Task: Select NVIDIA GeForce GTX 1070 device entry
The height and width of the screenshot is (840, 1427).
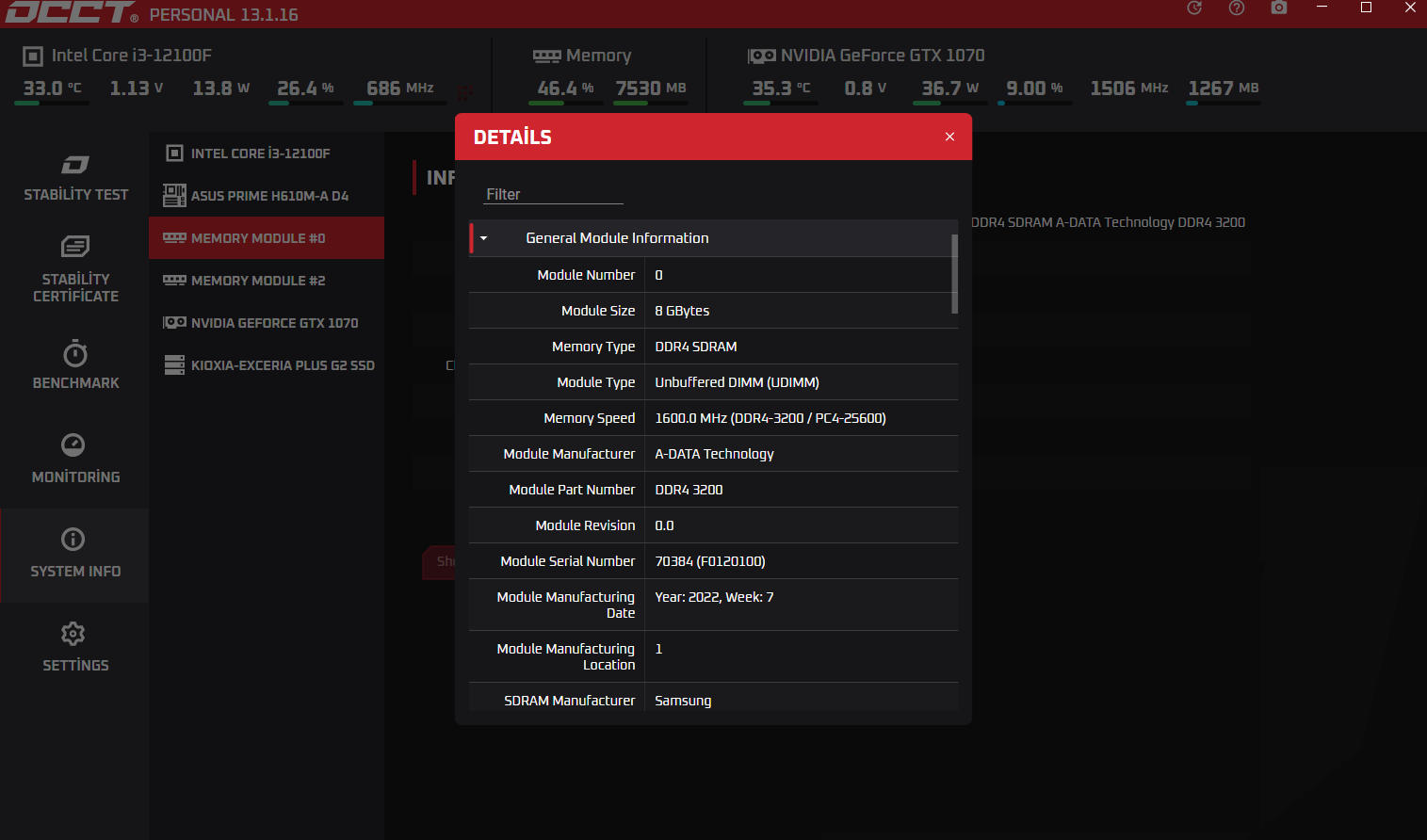Action: [x=267, y=323]
